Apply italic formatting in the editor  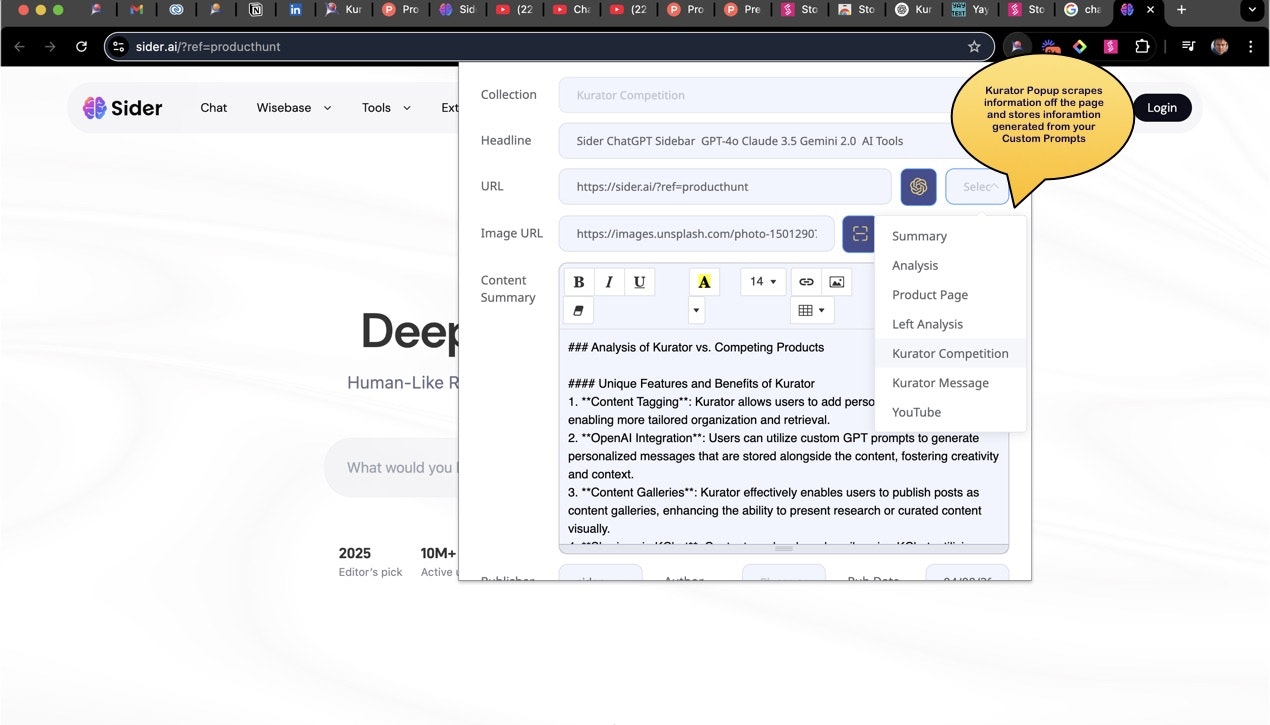pyautogui.click(x=609, y=282)
